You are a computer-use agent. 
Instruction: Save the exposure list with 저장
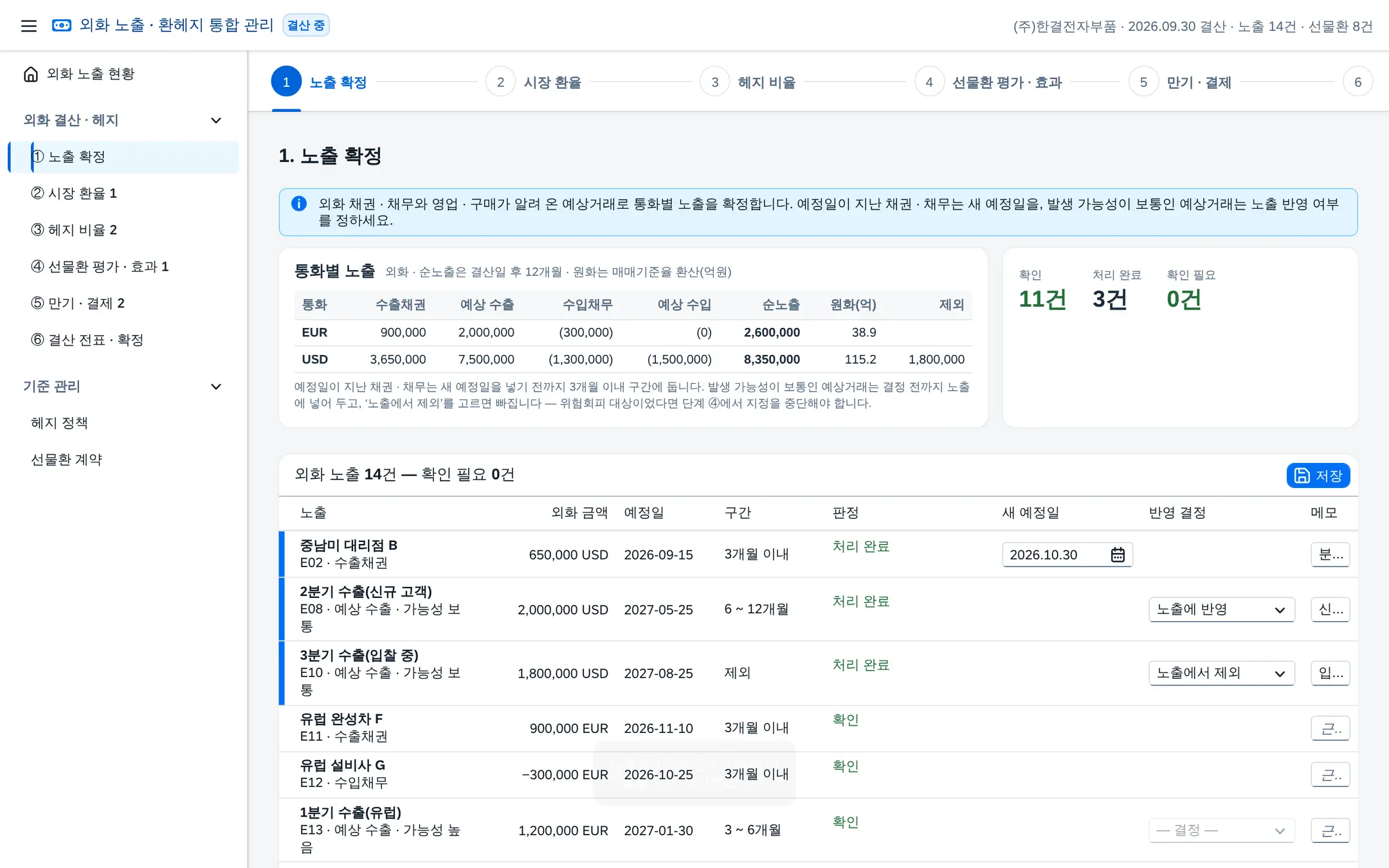tap(1318, 476)
